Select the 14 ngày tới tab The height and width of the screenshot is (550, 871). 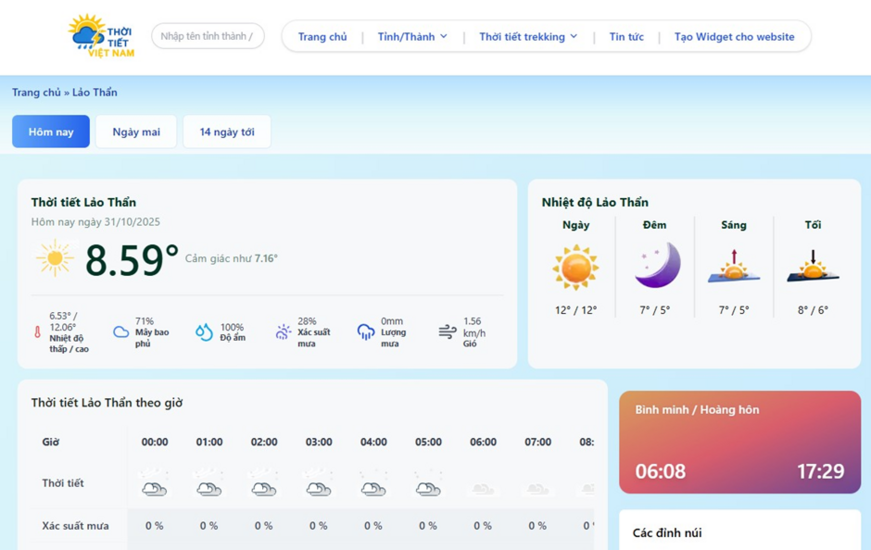227,132
